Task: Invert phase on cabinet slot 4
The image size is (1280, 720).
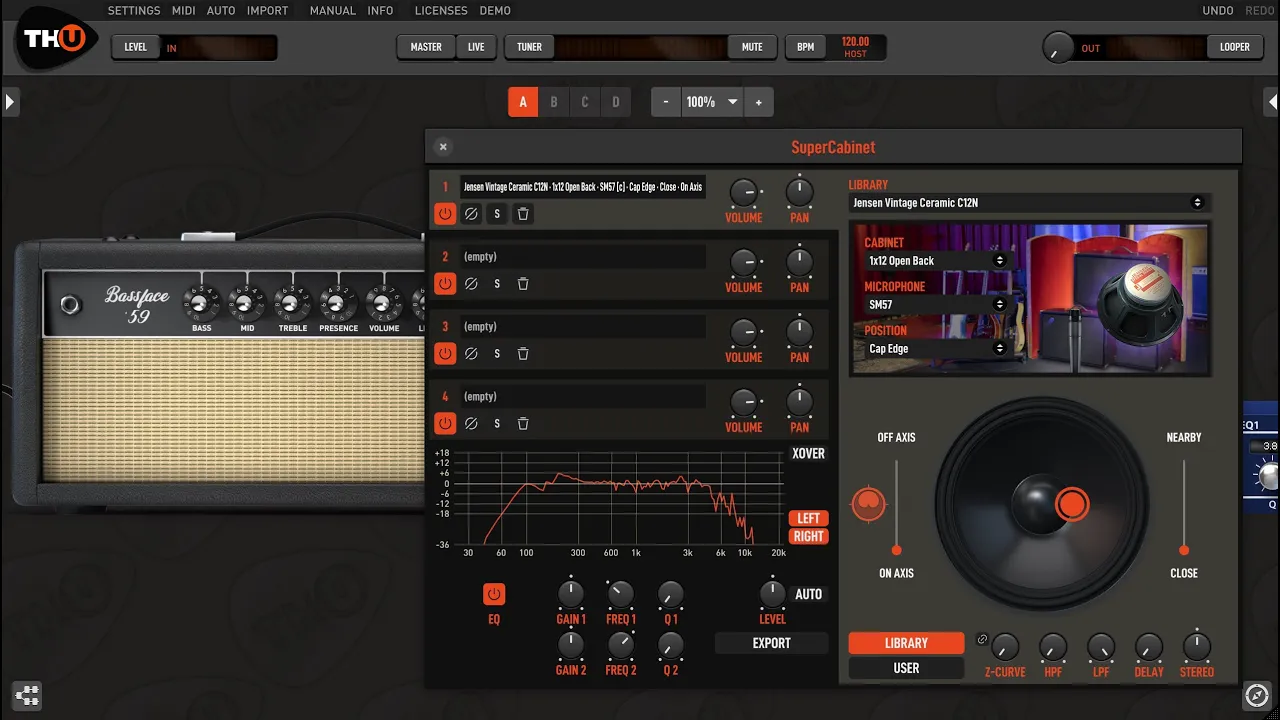Action: (471, 424)
